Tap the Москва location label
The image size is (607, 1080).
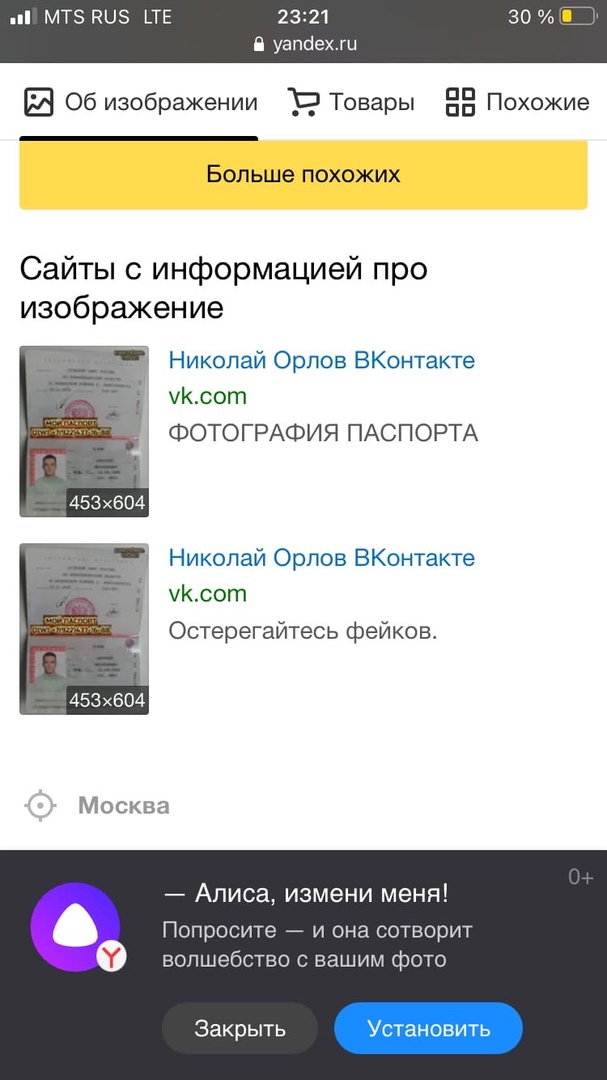(x=124, y=805)
